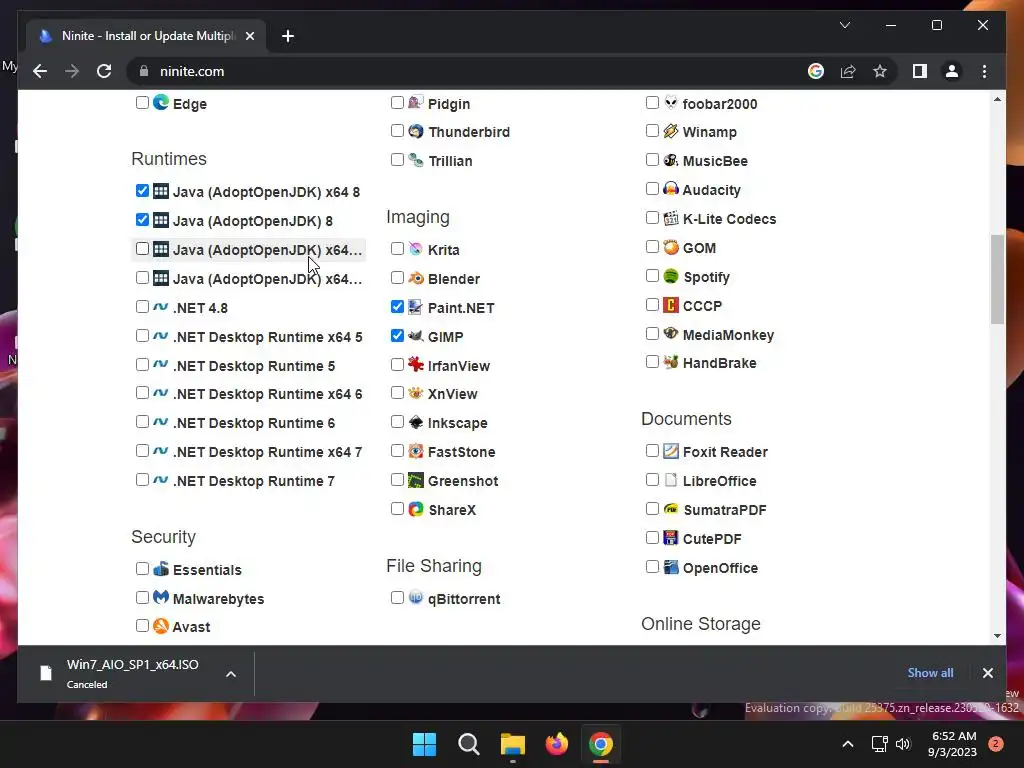Open a new Chrome tab
The width and height of the screenshot is (1024, 768).
[288, 36]
